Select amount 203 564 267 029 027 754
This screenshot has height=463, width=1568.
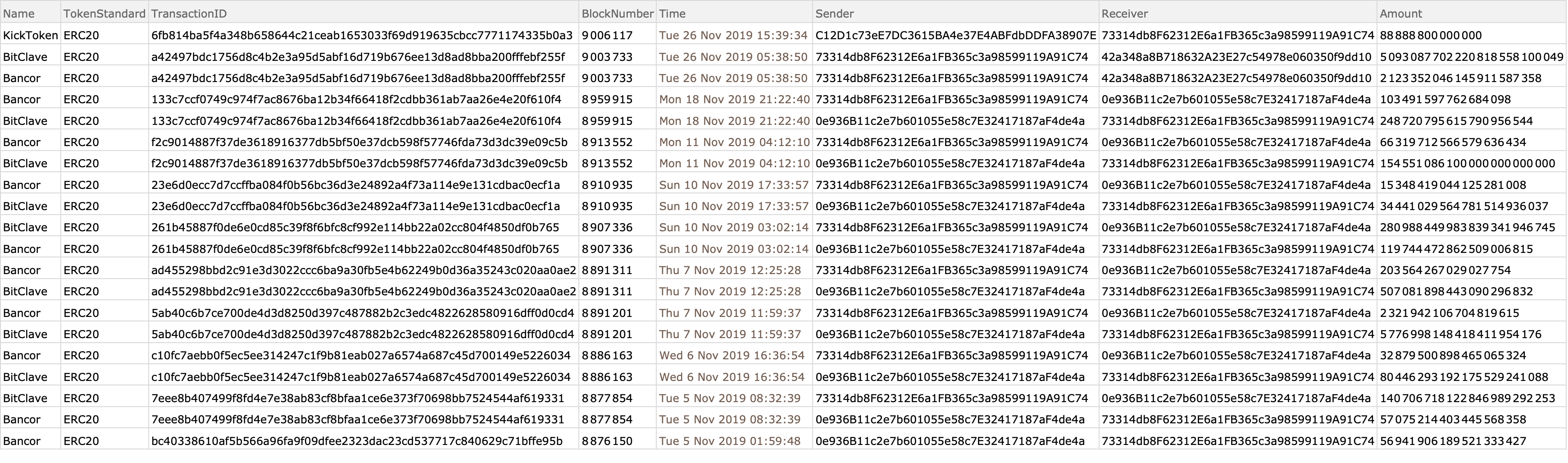1445,270
